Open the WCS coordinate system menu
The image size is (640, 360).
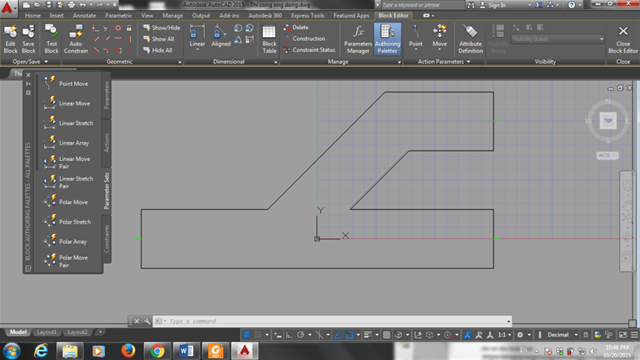coord(607,156)
